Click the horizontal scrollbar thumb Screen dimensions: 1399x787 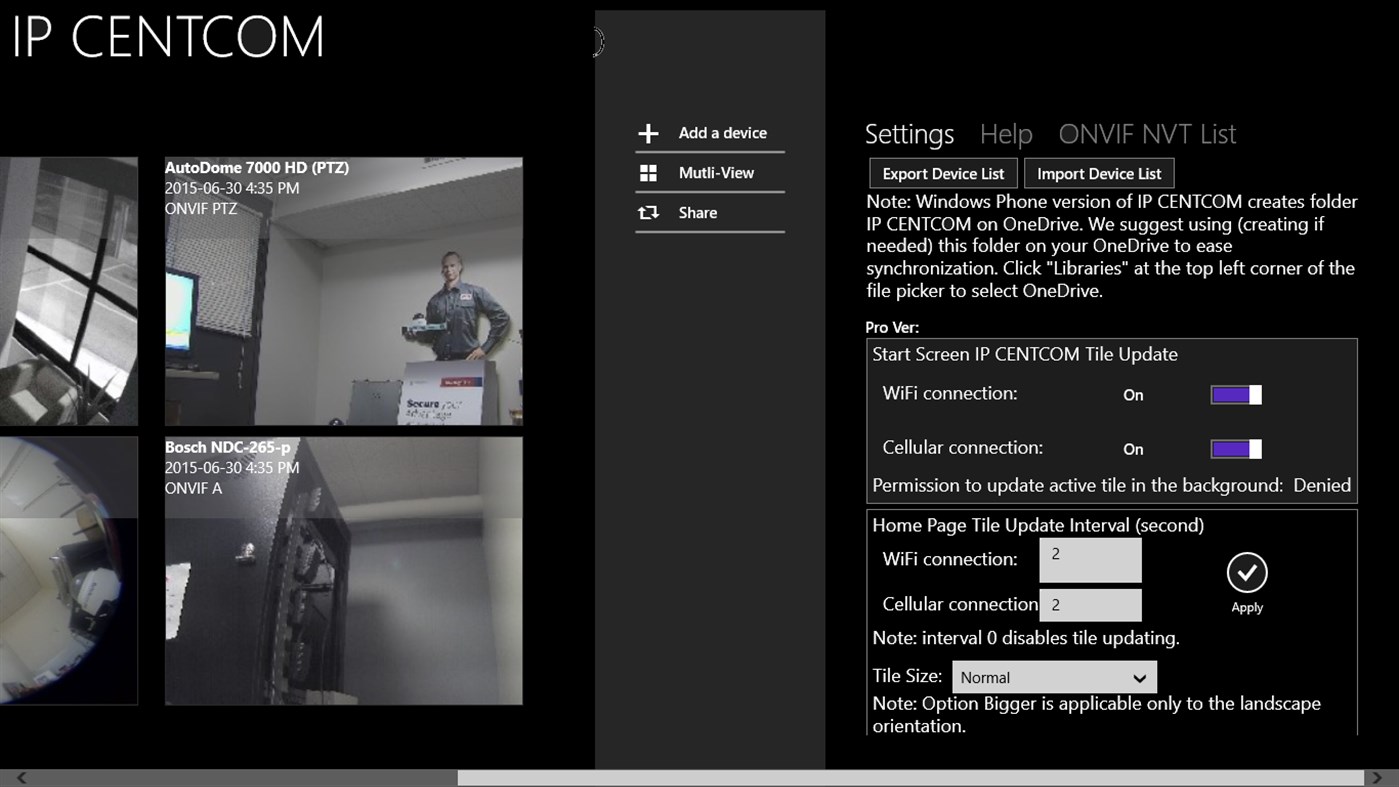(x=910, y=778)
